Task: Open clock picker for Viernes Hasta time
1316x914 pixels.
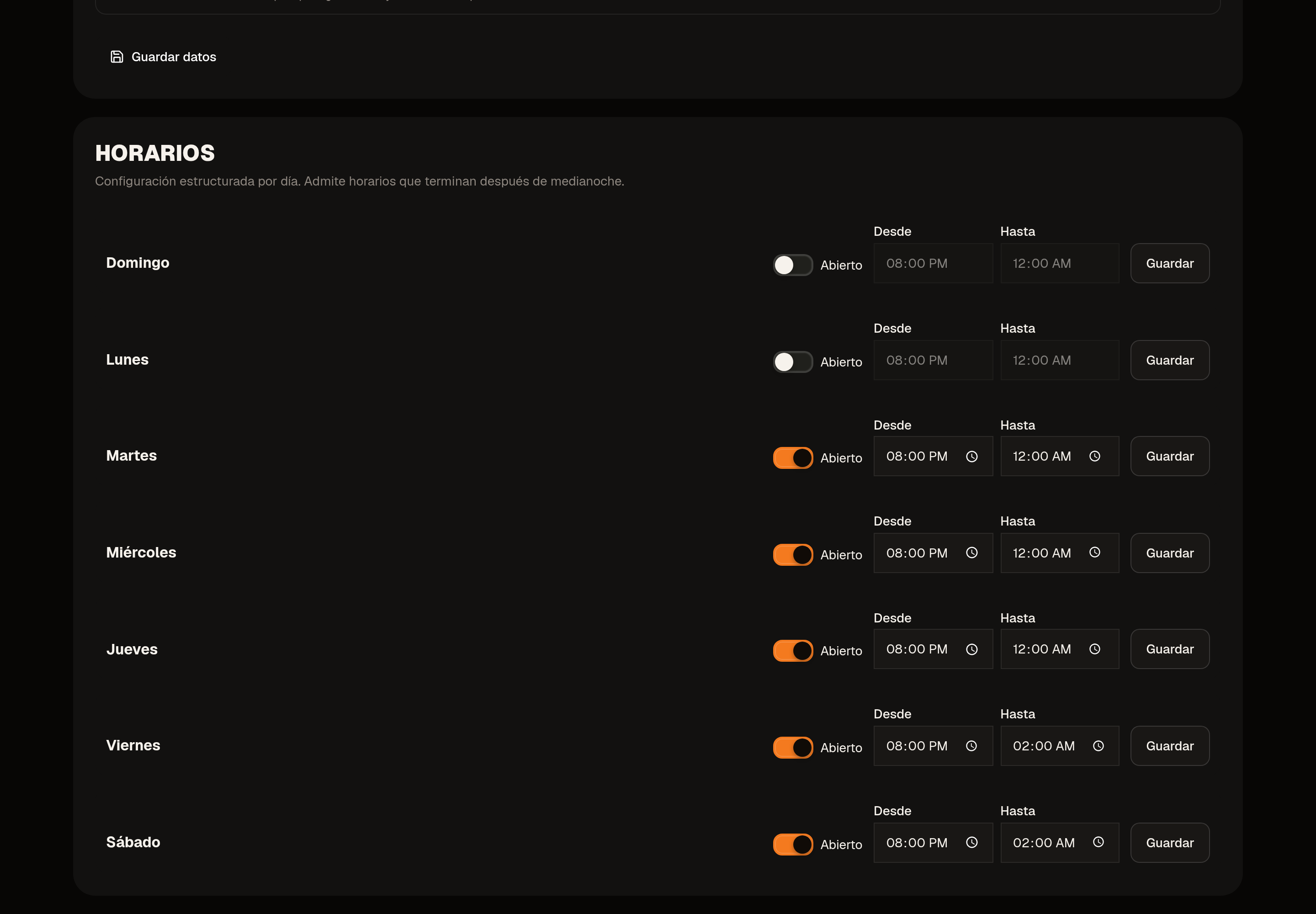Action: click(x=1098, y=746)
